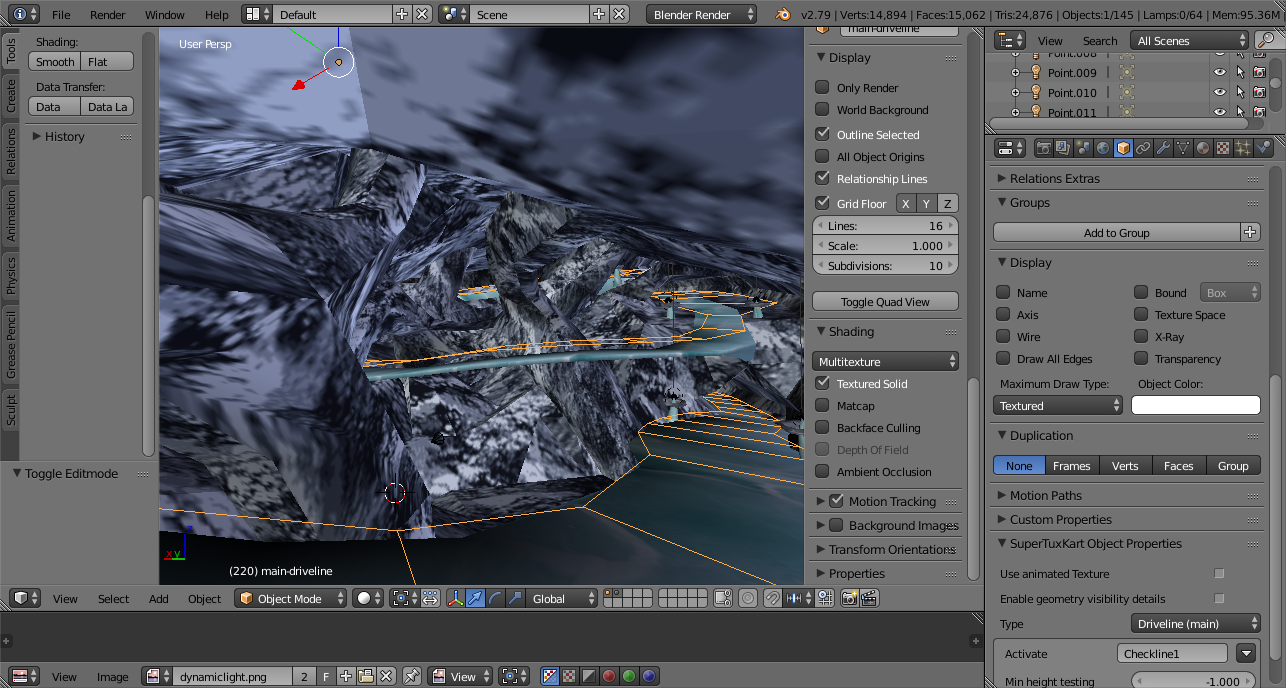Image resolution: width=1286 pixels, height=688 pixels.
Task: Open the Render properties tab (camera icon)
Action: 1043,148
